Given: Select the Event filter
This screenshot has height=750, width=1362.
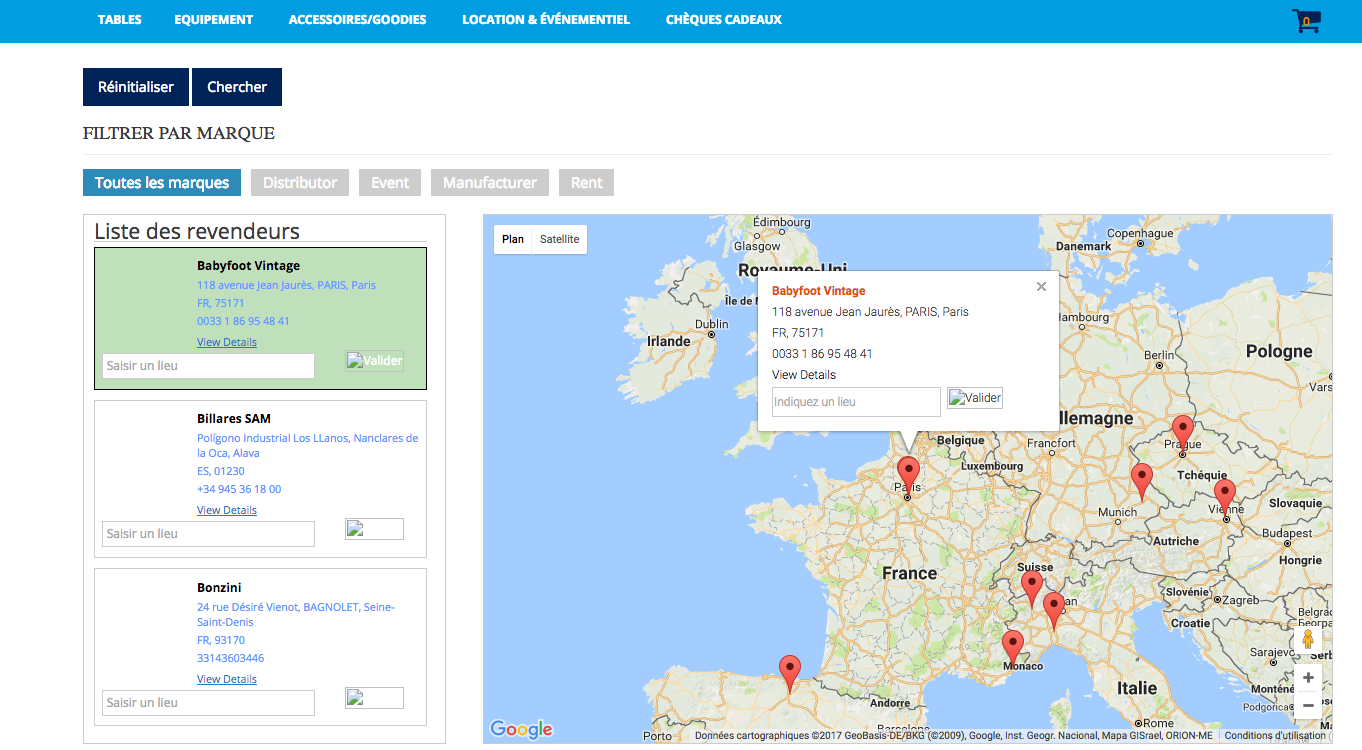Looking at the screenshot, I should [390, 183].
